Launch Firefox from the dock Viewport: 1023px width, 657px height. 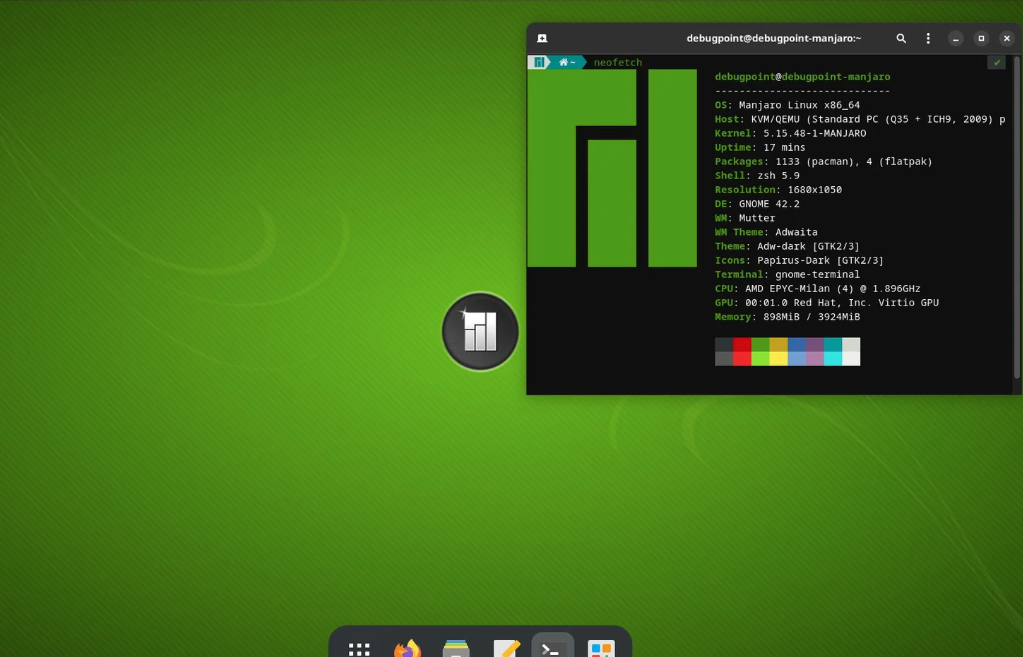click(x=407, y=648)
